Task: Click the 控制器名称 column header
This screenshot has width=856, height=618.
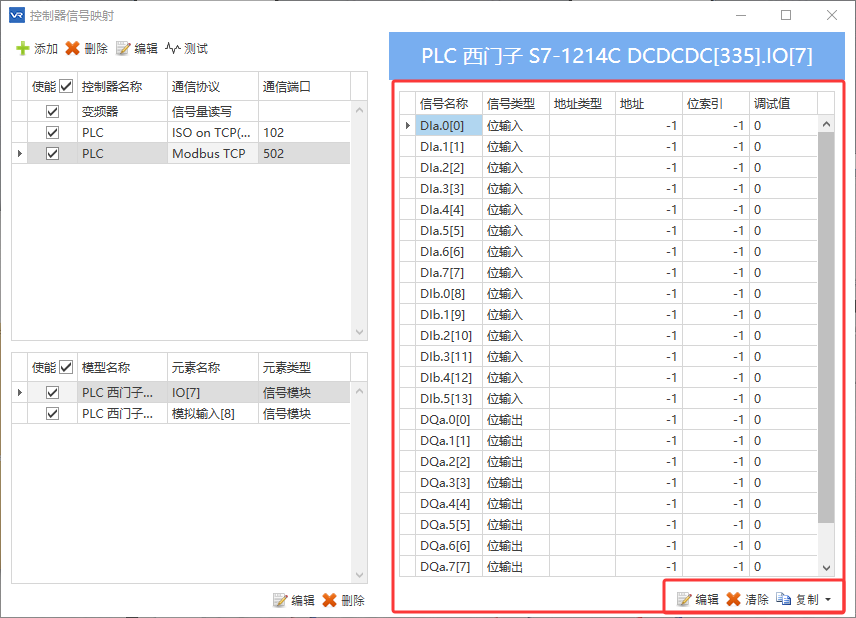Action: tap(122, 86)
